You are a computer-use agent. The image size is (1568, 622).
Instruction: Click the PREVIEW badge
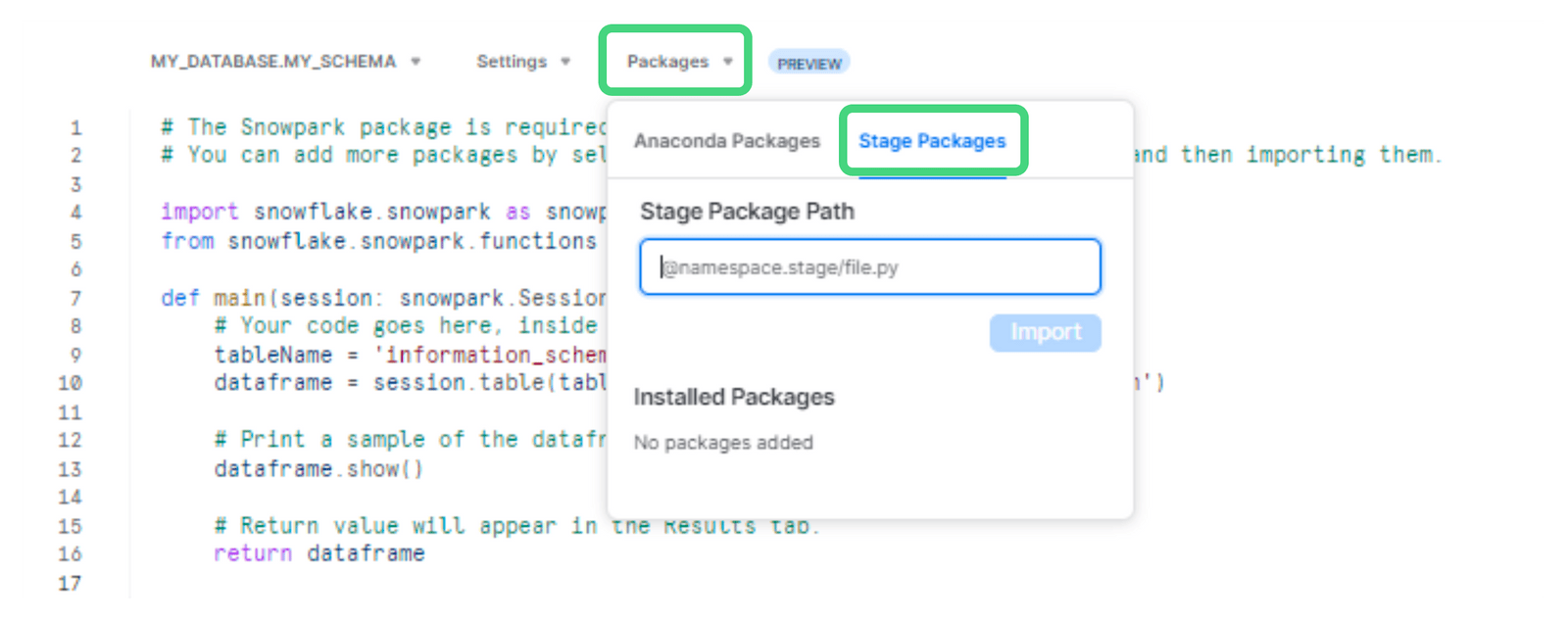coord(808,64)
